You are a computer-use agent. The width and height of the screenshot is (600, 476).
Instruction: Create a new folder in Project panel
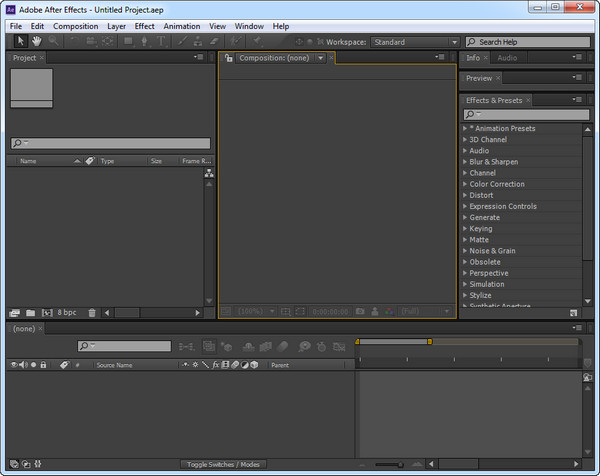tap(30, 313)
